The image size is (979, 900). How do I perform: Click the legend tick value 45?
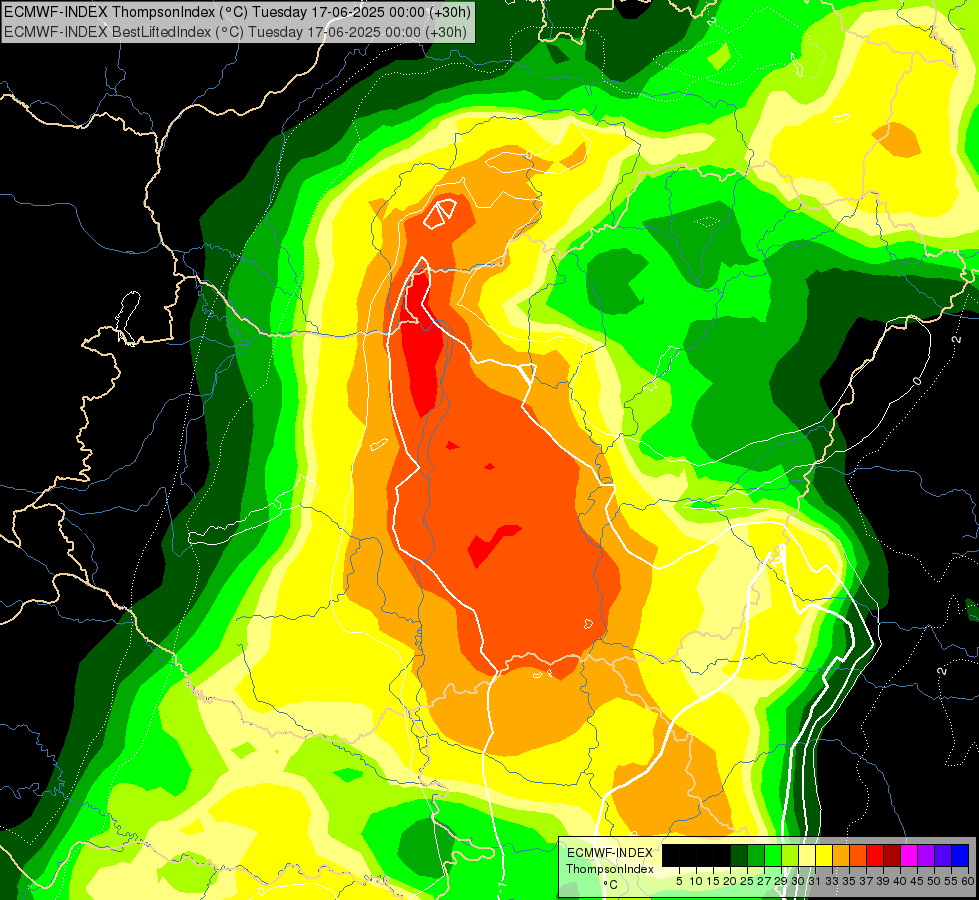(917, 881)
